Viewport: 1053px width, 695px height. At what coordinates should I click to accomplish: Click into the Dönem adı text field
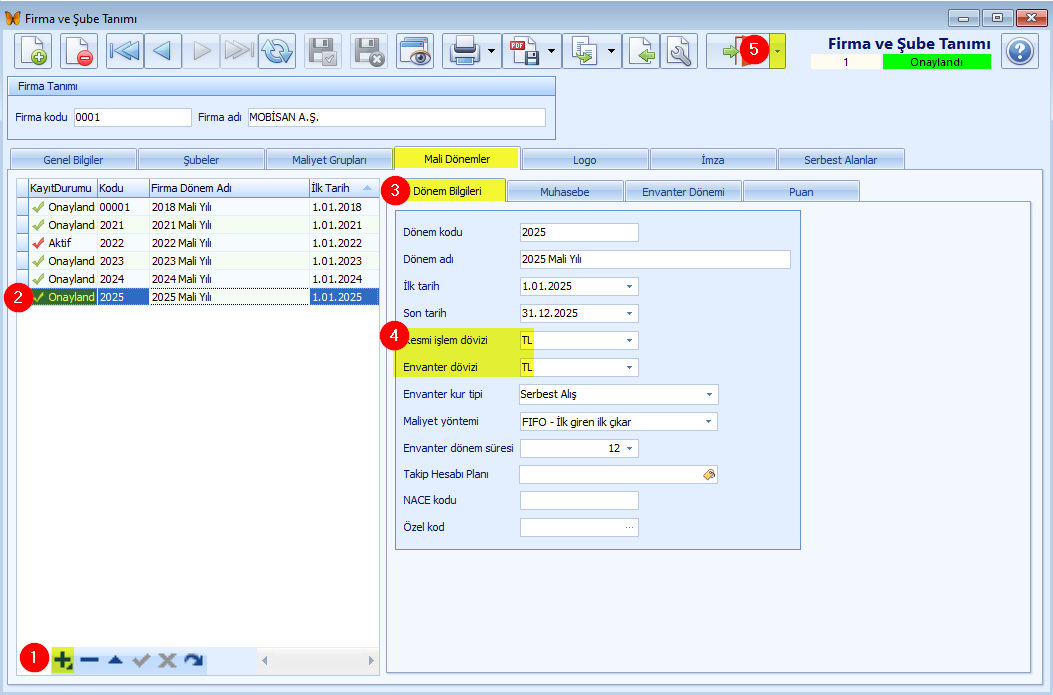655,260
